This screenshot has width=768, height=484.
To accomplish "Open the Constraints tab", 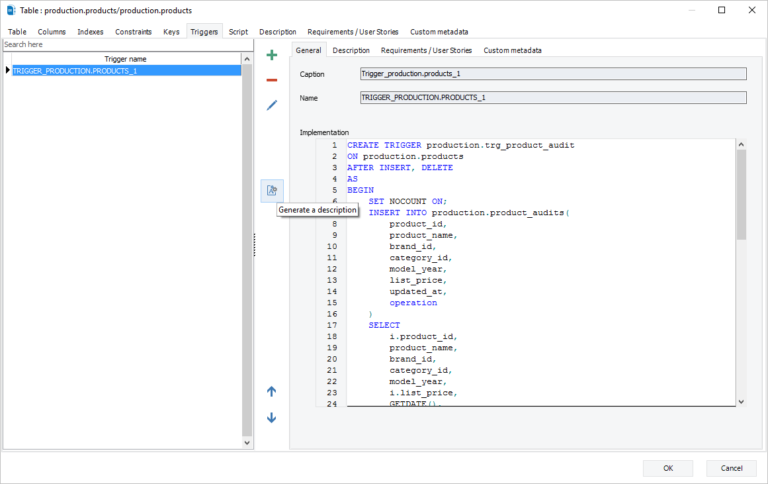I will pos(133,32).
